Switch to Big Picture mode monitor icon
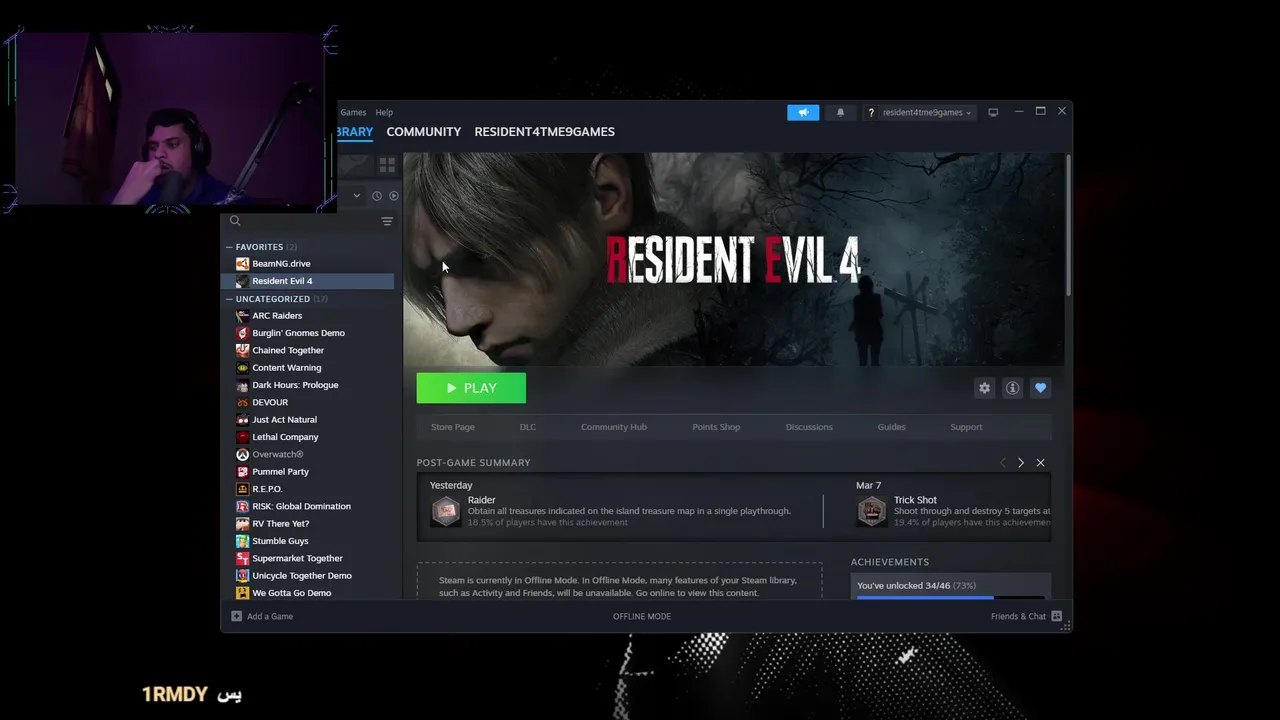Image resolution: width=1280 pixels, height=720 pixels. (x=993, y=112)
